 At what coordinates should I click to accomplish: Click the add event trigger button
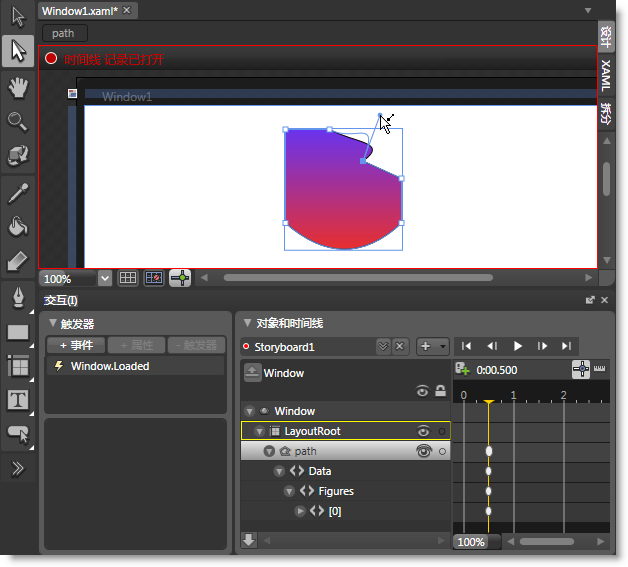(x=75, y=345)
